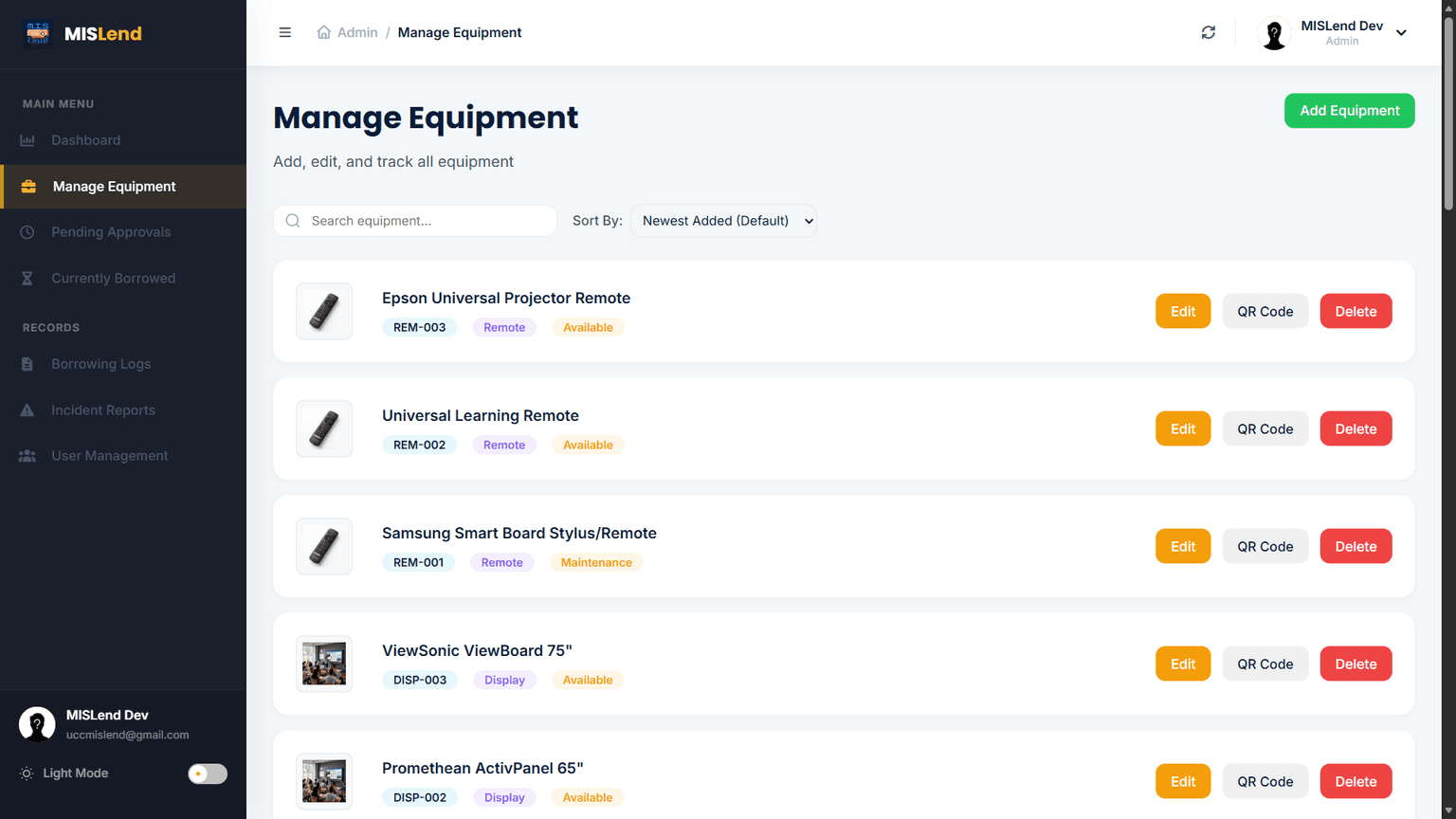Click the Display tag on DISP-002
Image resolution: width=1456 pixels, height=819 pixels.
click(x=504, y=797)
